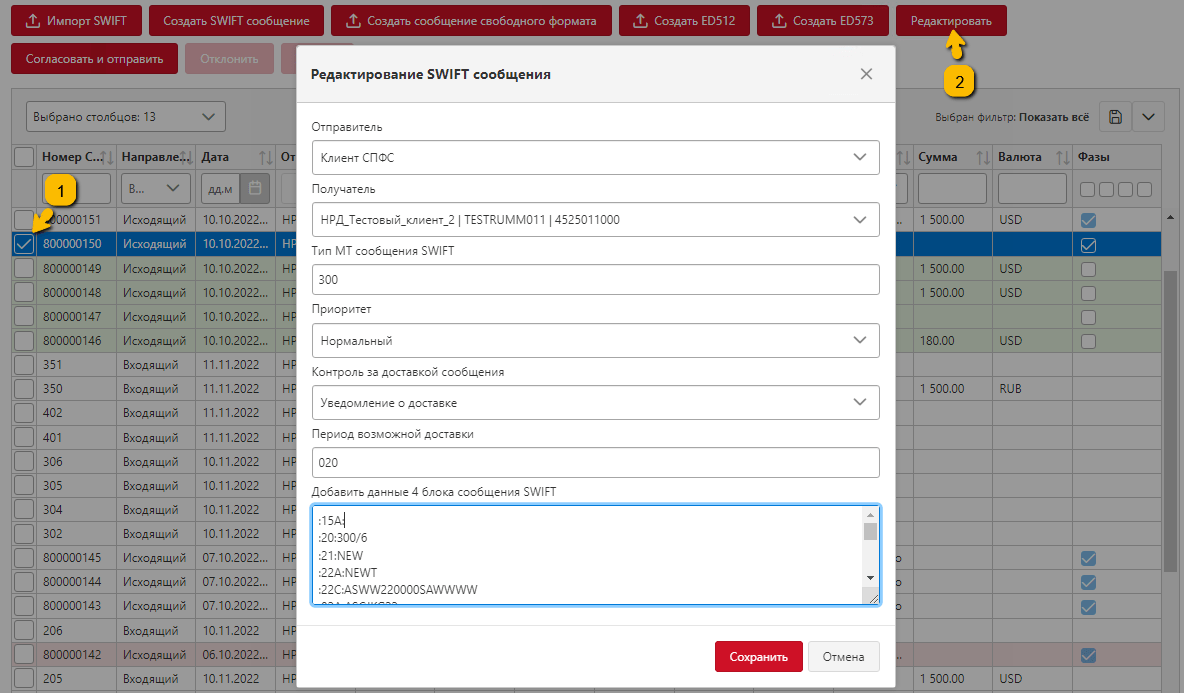Open the Отправитель dropdown
This screenshot has height=693, width=1184.
tap(595, 157)
